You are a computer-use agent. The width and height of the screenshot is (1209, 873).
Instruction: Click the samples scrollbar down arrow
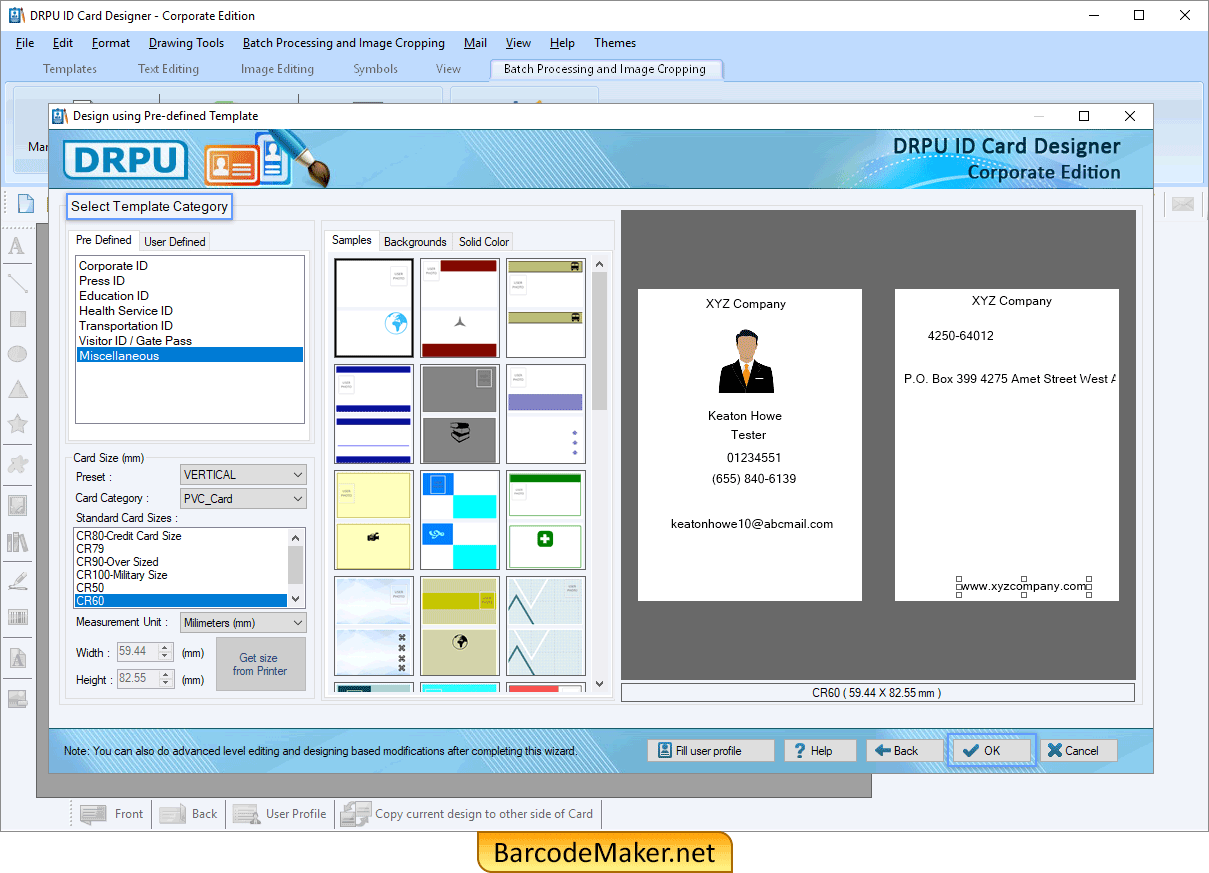point(600,684)
